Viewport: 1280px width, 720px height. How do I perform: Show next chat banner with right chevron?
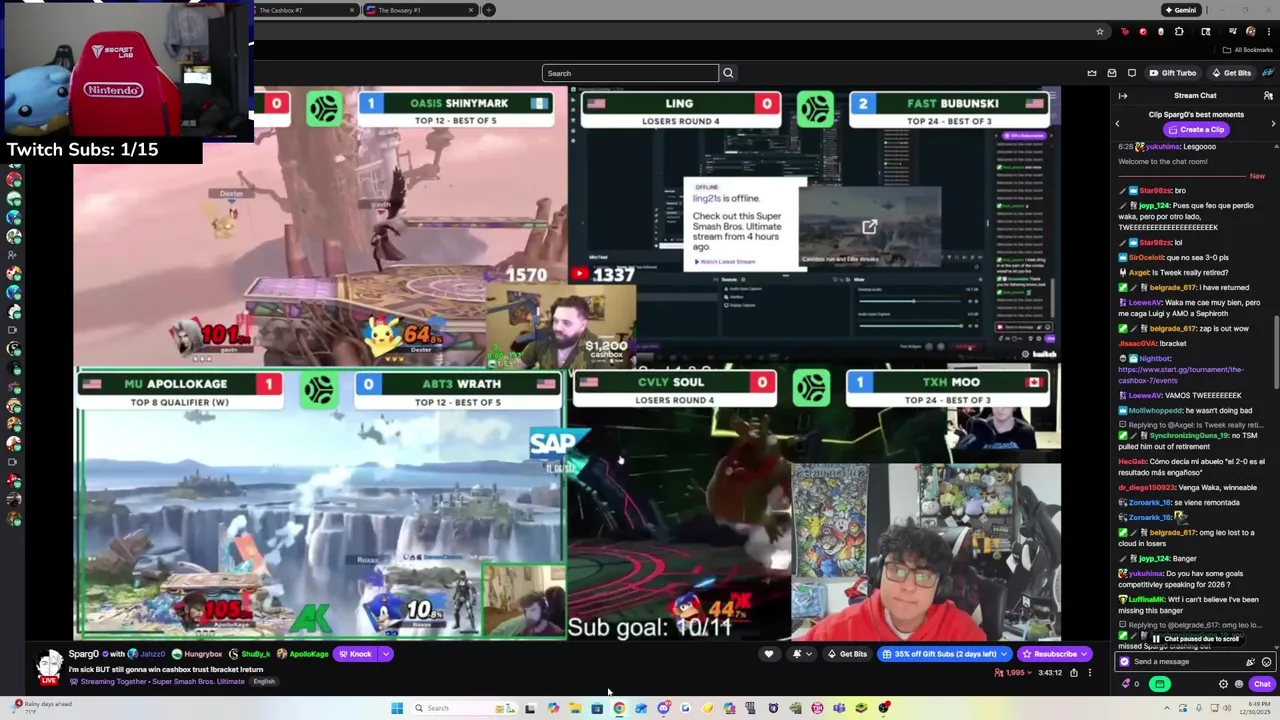click(1273, 123)
